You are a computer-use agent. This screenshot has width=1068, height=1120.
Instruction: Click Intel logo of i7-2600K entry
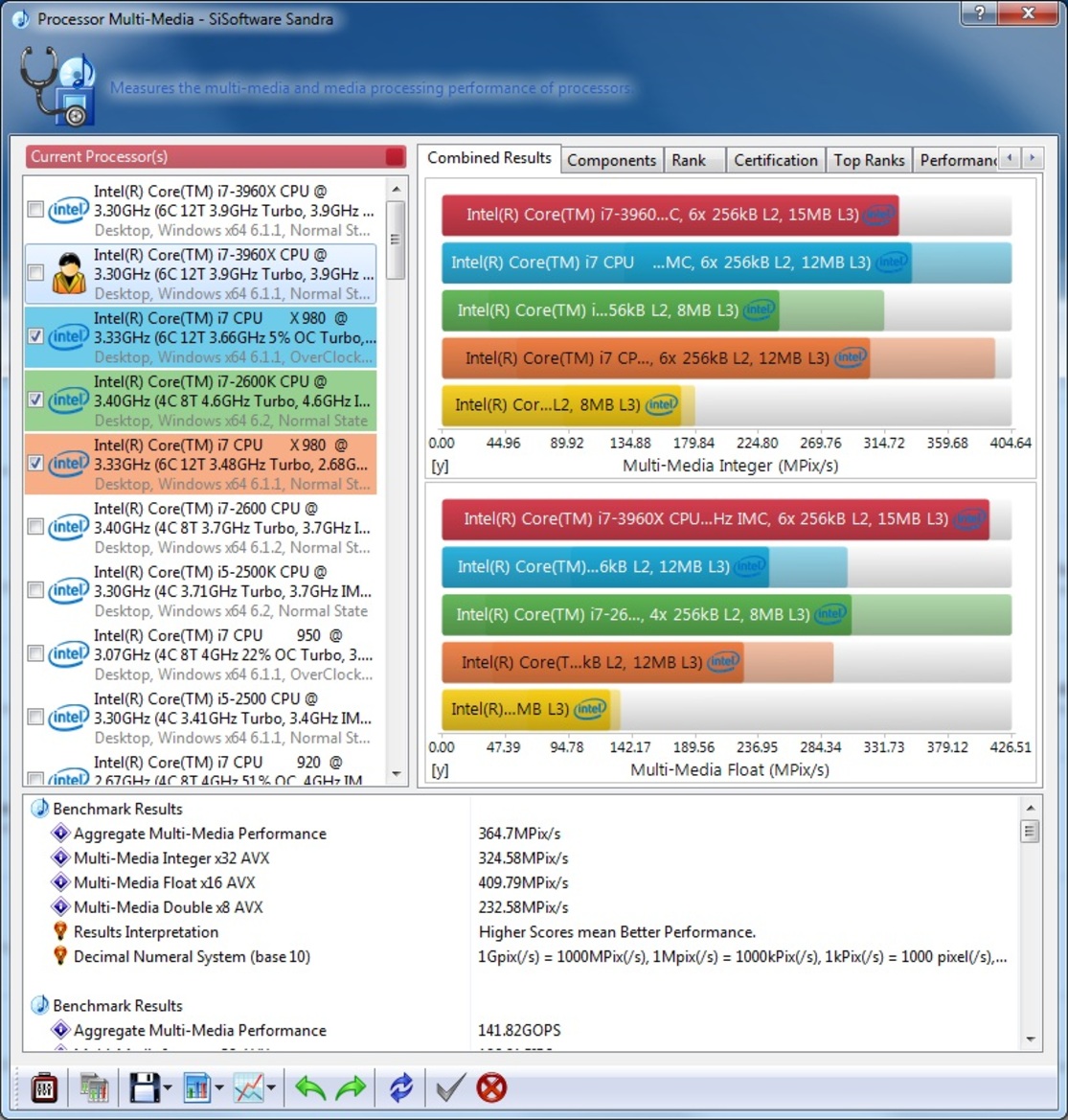(x=69, y=400)
